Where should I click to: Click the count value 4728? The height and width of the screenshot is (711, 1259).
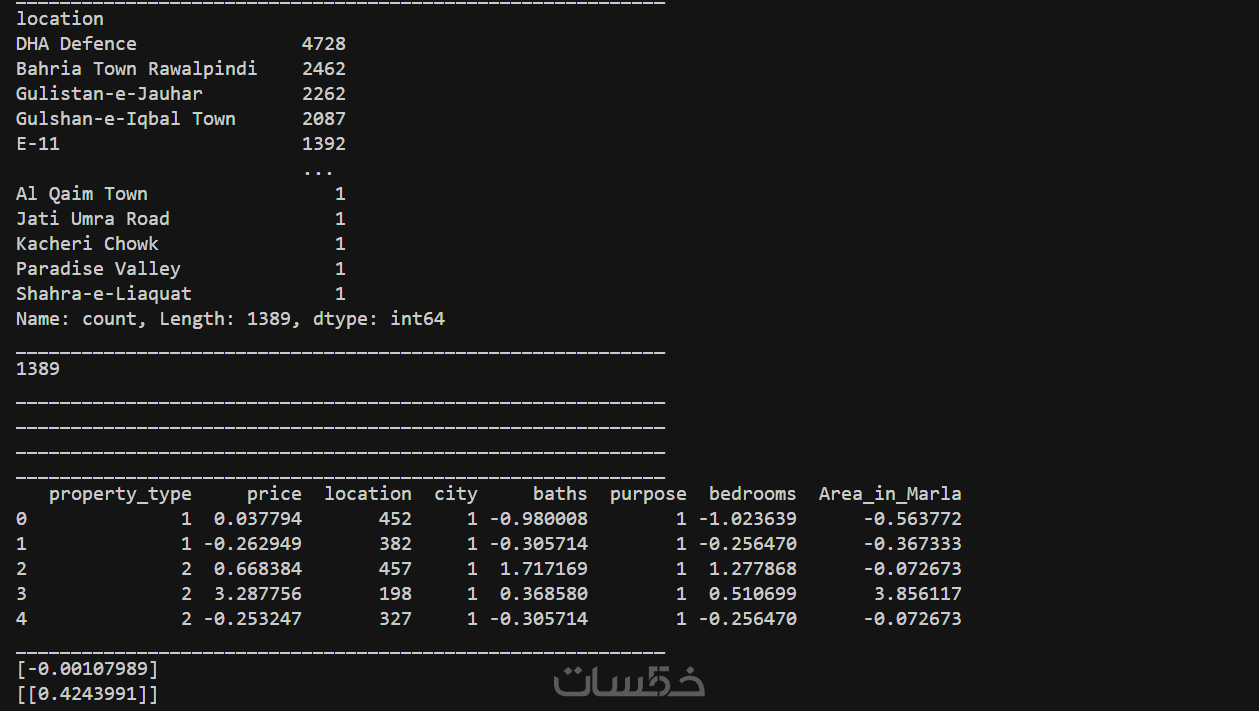(324, 44)
